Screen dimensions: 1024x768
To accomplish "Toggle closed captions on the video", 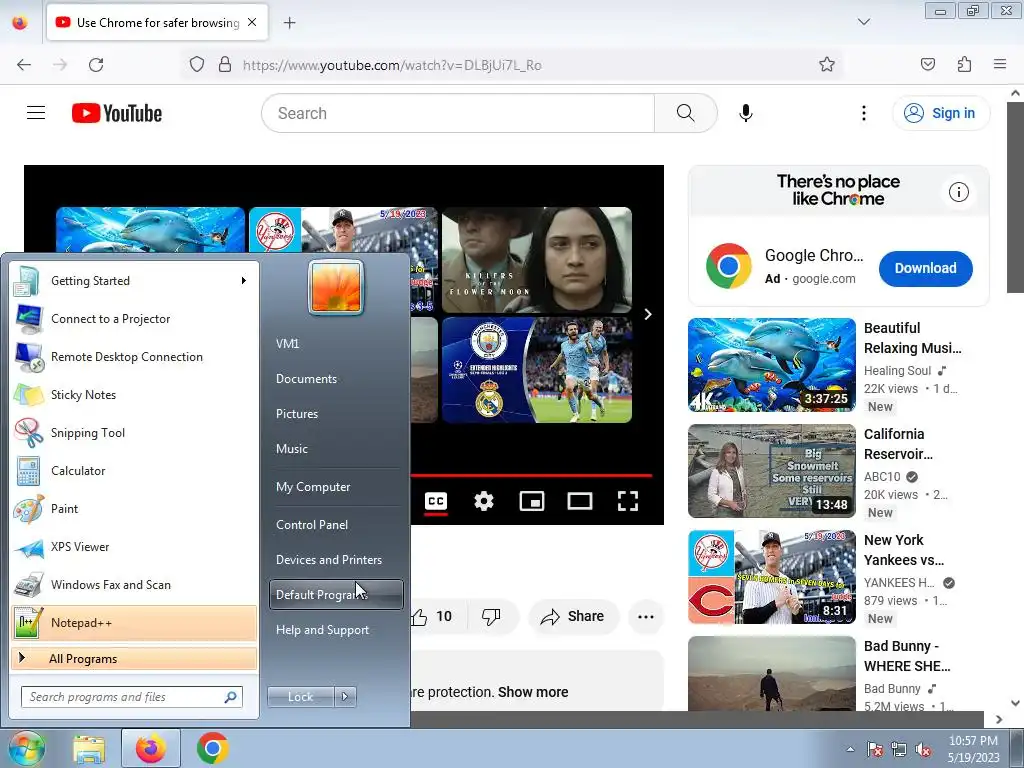I will pyautogui.click(x=436, y=501).
